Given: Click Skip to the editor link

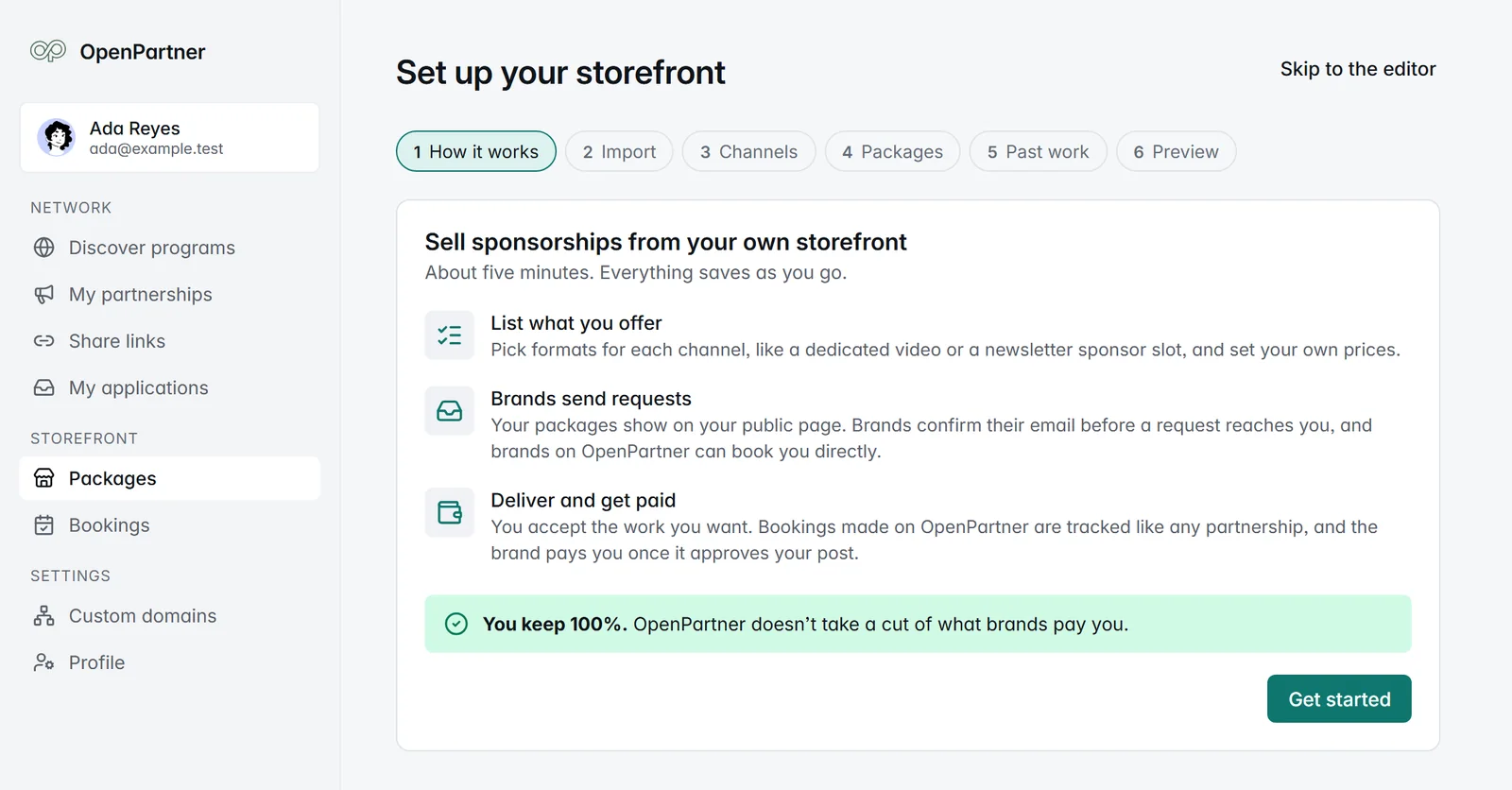Looking at the screenshot, I should (1358, 69).
